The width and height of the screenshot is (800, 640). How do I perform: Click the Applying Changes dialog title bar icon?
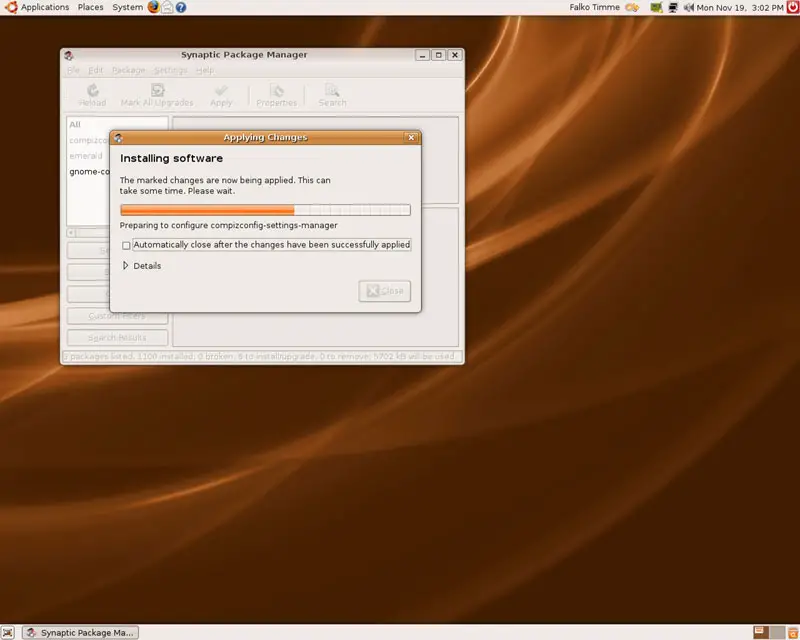pyautogui.click(x=118, y=138)
